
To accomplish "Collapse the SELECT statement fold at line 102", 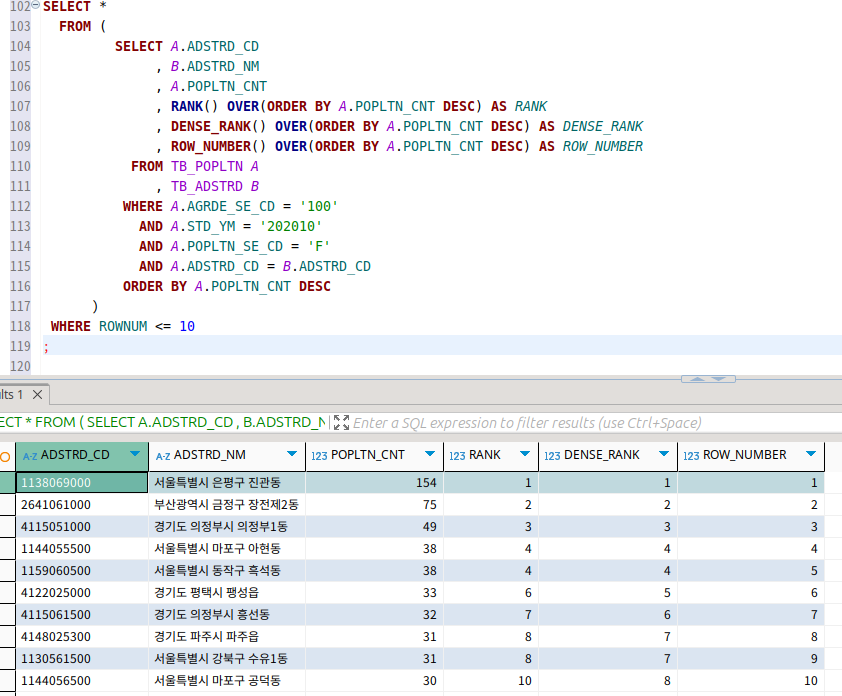I will 37,6.
